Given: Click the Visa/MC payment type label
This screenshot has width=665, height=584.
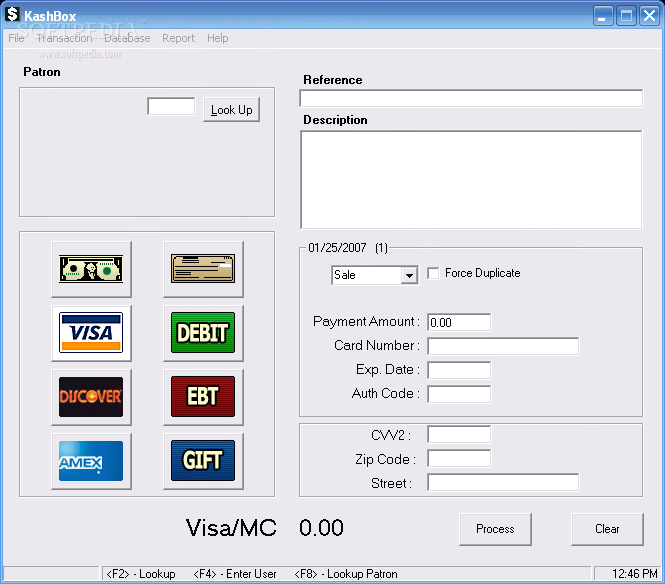Looking at the screenshot, I should click(x=231, y=528).
